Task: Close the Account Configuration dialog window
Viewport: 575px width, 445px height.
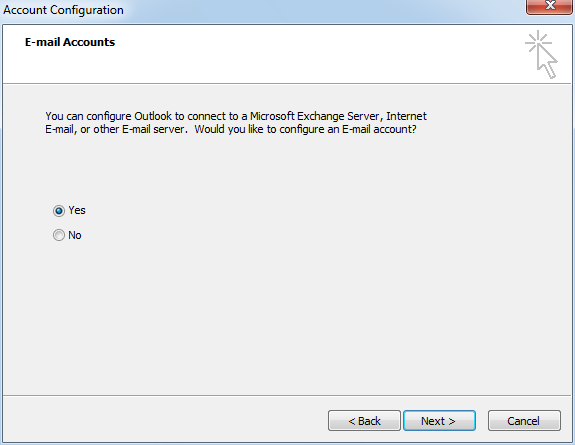Action: [549, 6]
